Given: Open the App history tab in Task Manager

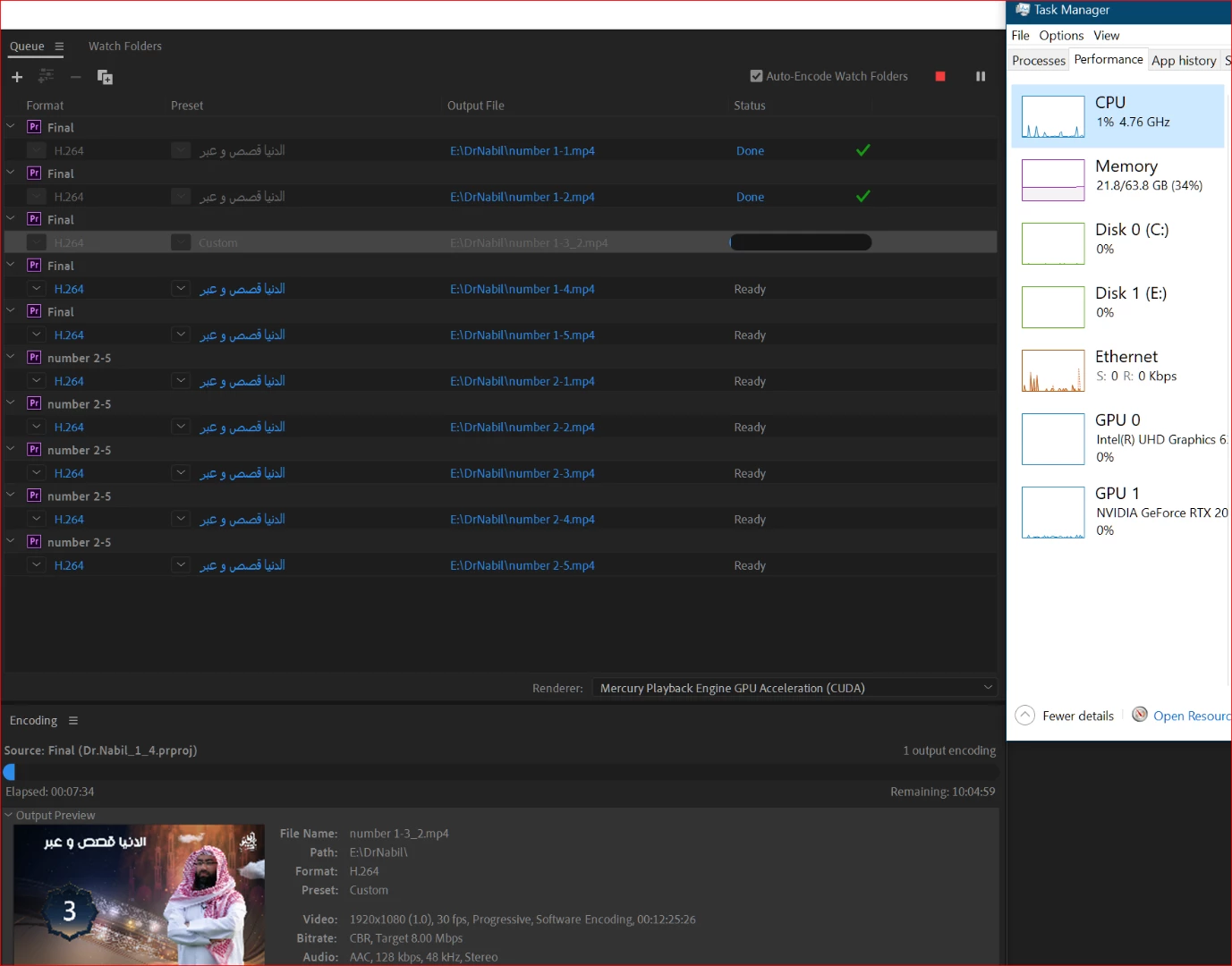Looking at the screenshot, I should pos(1184,61).
